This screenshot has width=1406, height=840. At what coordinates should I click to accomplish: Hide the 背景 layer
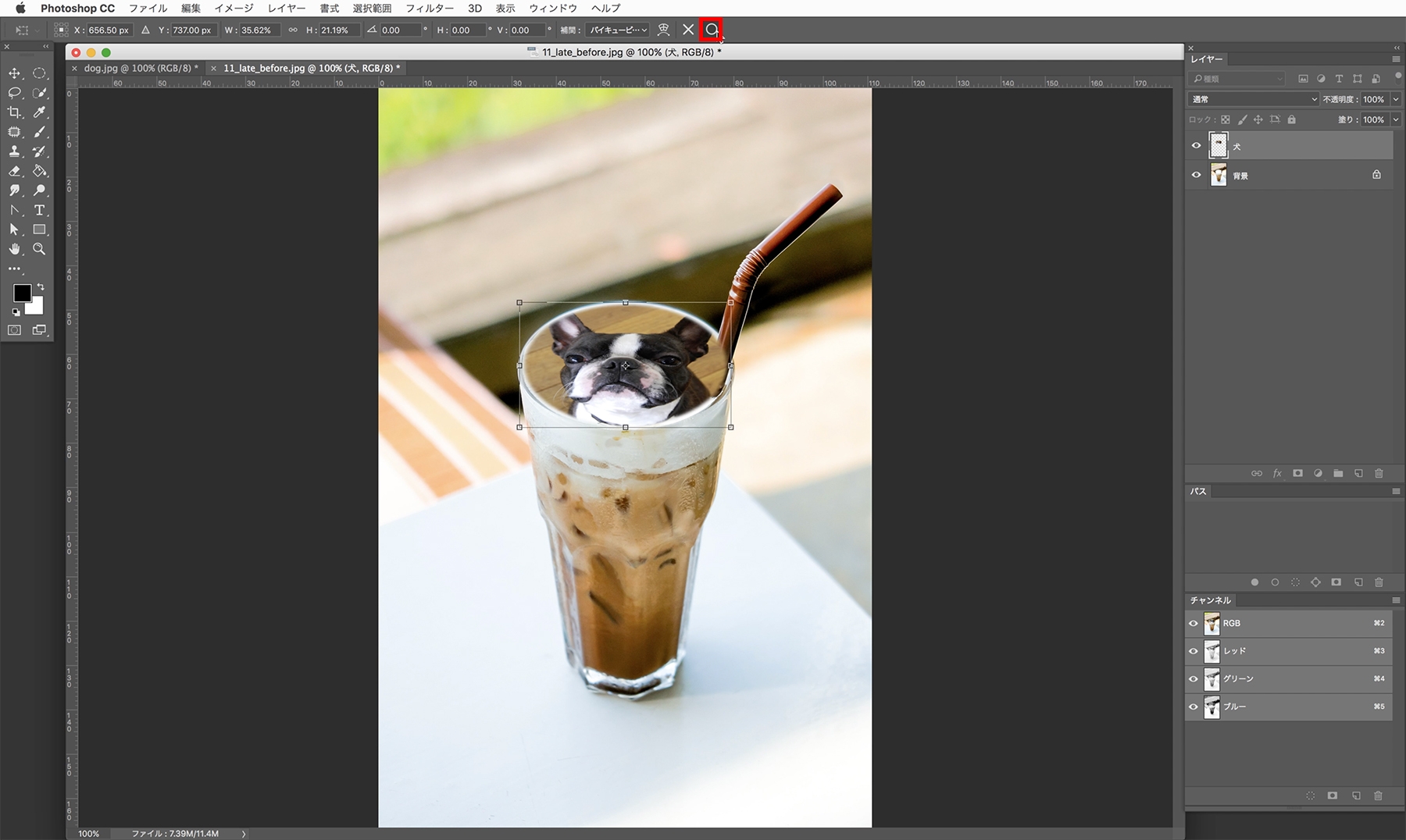pyautogui.click(x=1196, y=175)
